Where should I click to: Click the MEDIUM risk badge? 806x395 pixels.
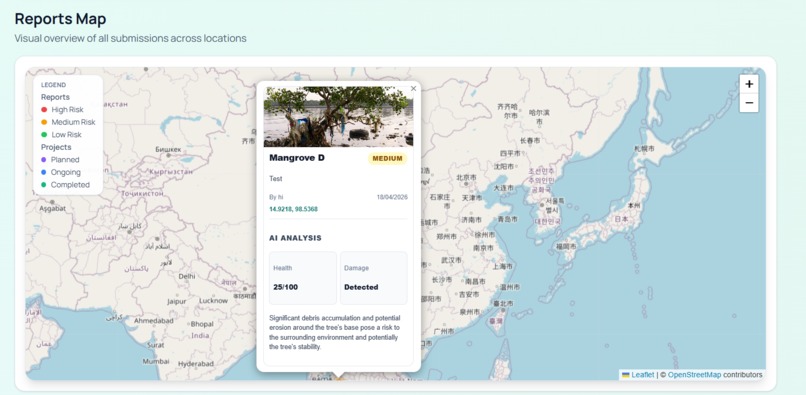388,158
